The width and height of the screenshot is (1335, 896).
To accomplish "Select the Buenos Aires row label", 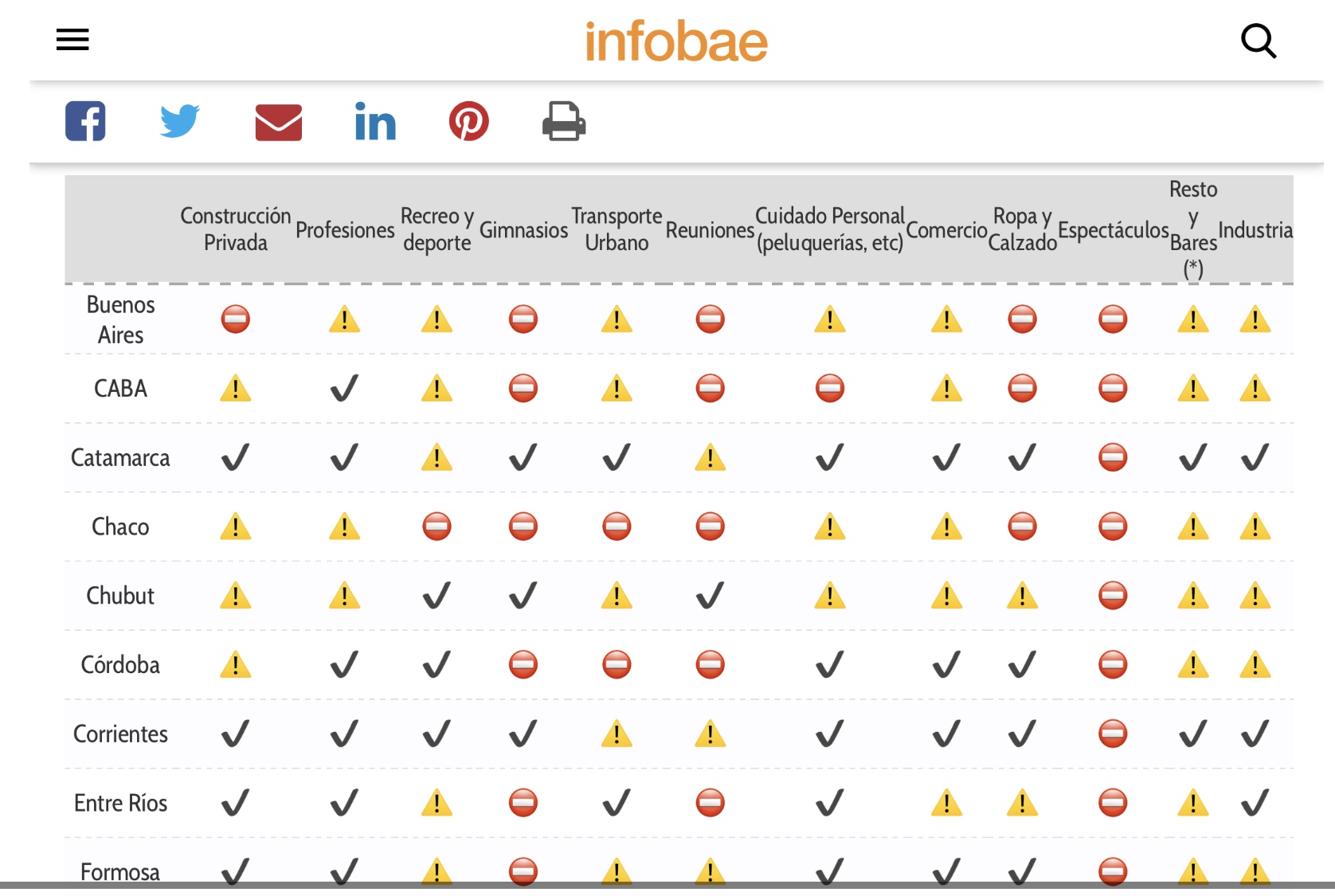I will 120,319.
